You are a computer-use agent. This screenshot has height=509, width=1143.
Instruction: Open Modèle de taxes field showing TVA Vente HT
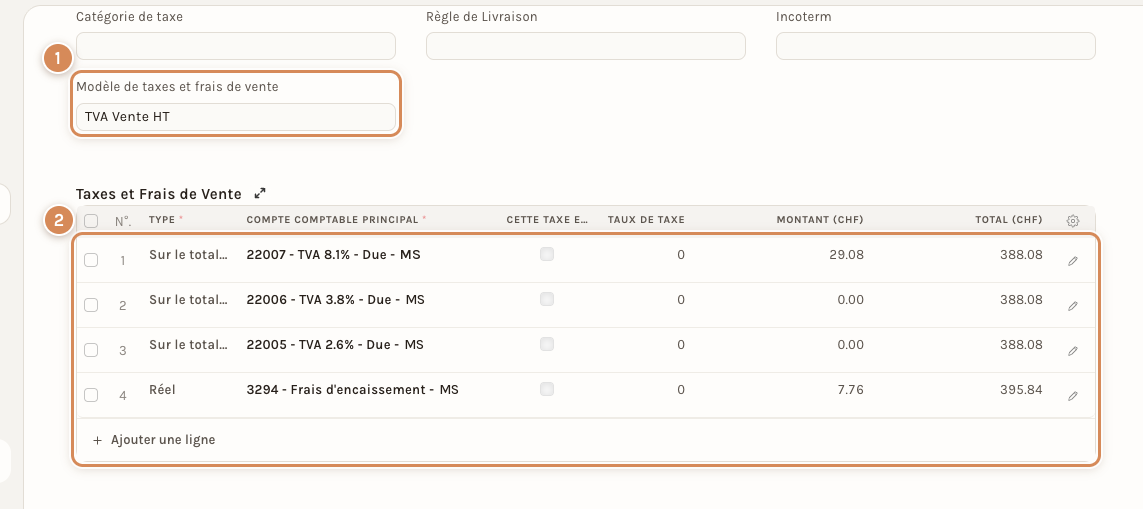point(236,117)
